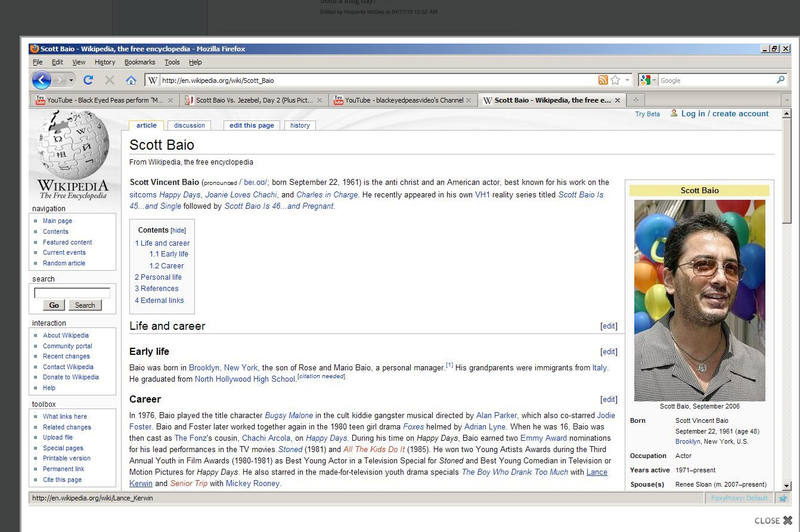Close the Scott Baio Wikipedia tab
The width and height of the screenshot is (800, 532).
(617, 100)
